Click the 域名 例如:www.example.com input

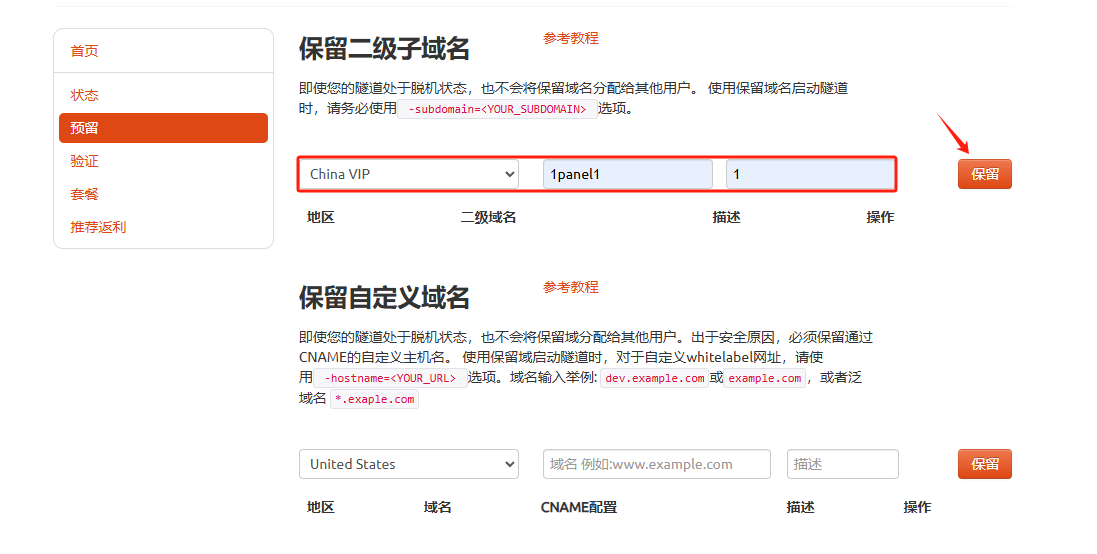[656, 464]
